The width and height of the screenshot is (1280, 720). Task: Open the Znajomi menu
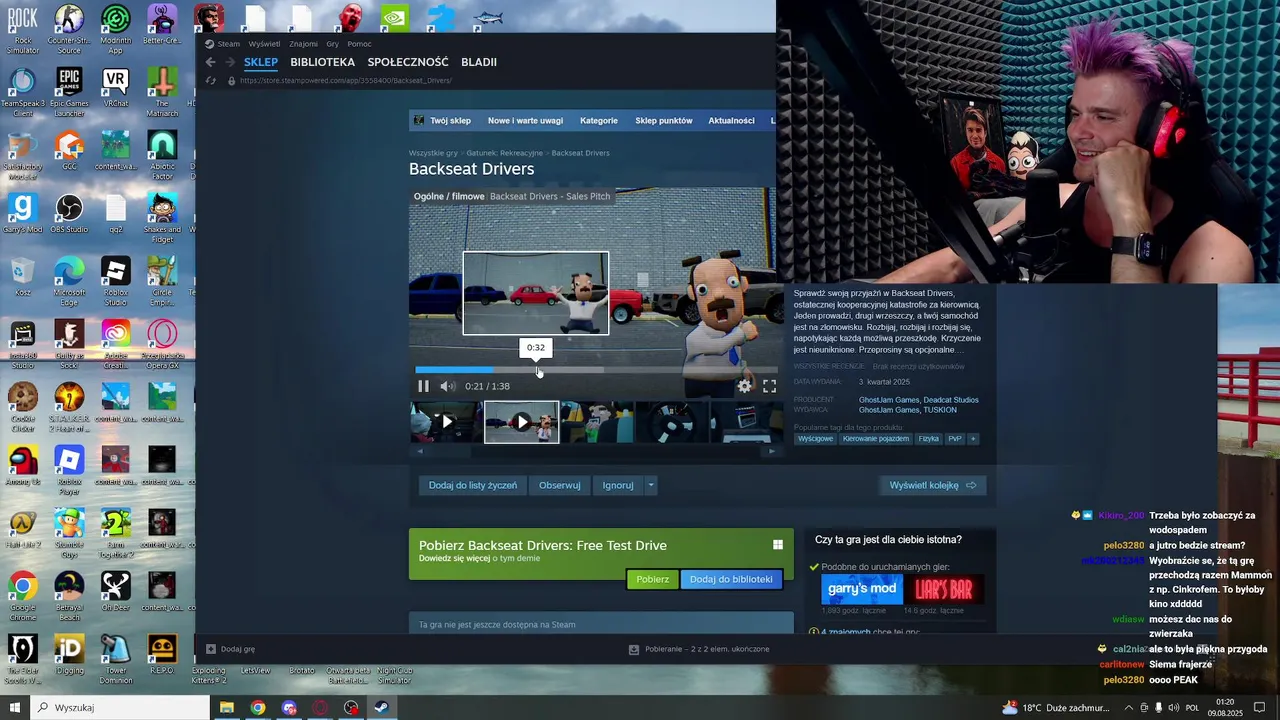coord(303,44)
